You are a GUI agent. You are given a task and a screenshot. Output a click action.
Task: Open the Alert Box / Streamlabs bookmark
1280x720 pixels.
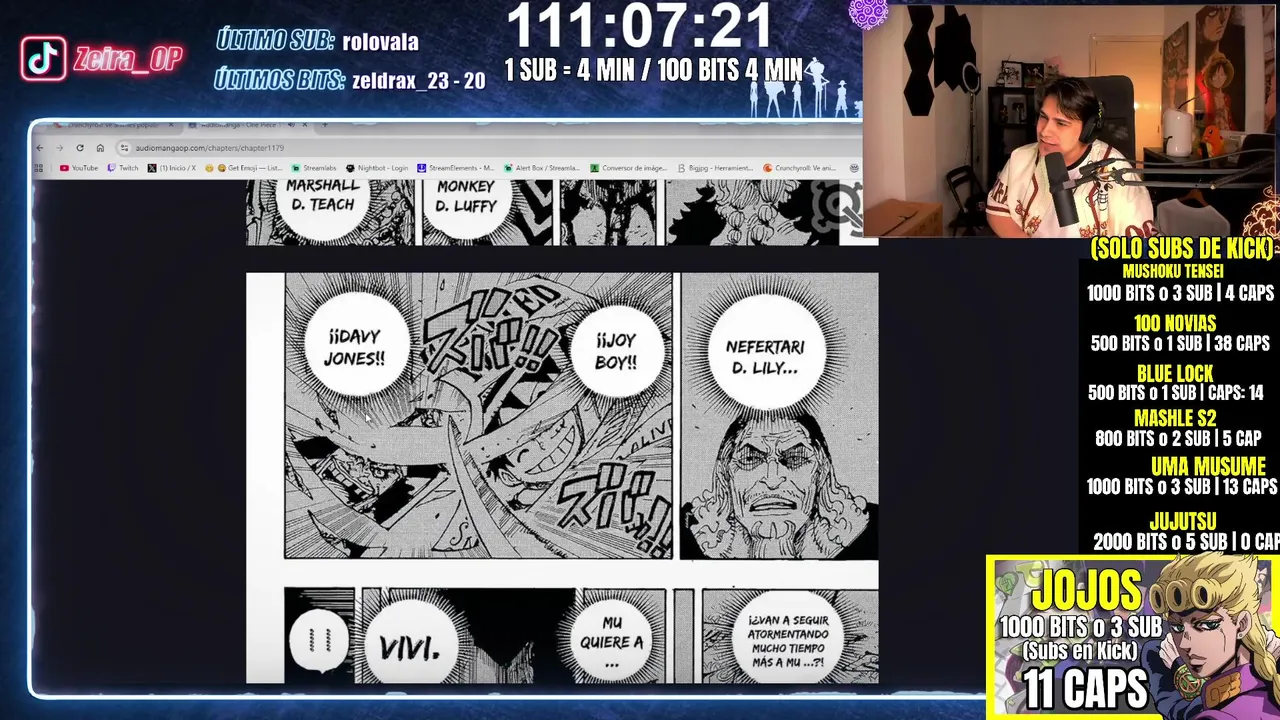[541, 168]
